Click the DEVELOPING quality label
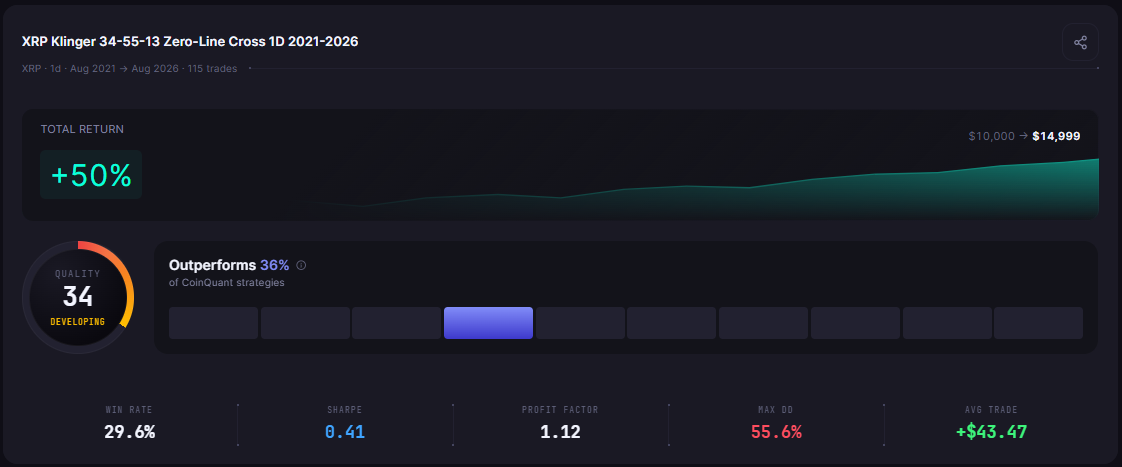 pyautogui.click(x=77, y=322)
